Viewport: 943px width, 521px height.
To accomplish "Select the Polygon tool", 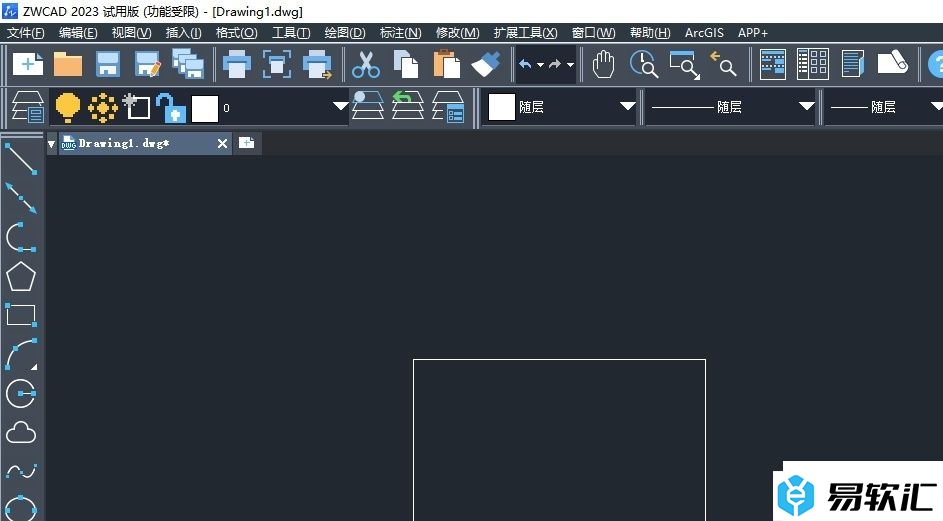I will [x=21, y=277].
